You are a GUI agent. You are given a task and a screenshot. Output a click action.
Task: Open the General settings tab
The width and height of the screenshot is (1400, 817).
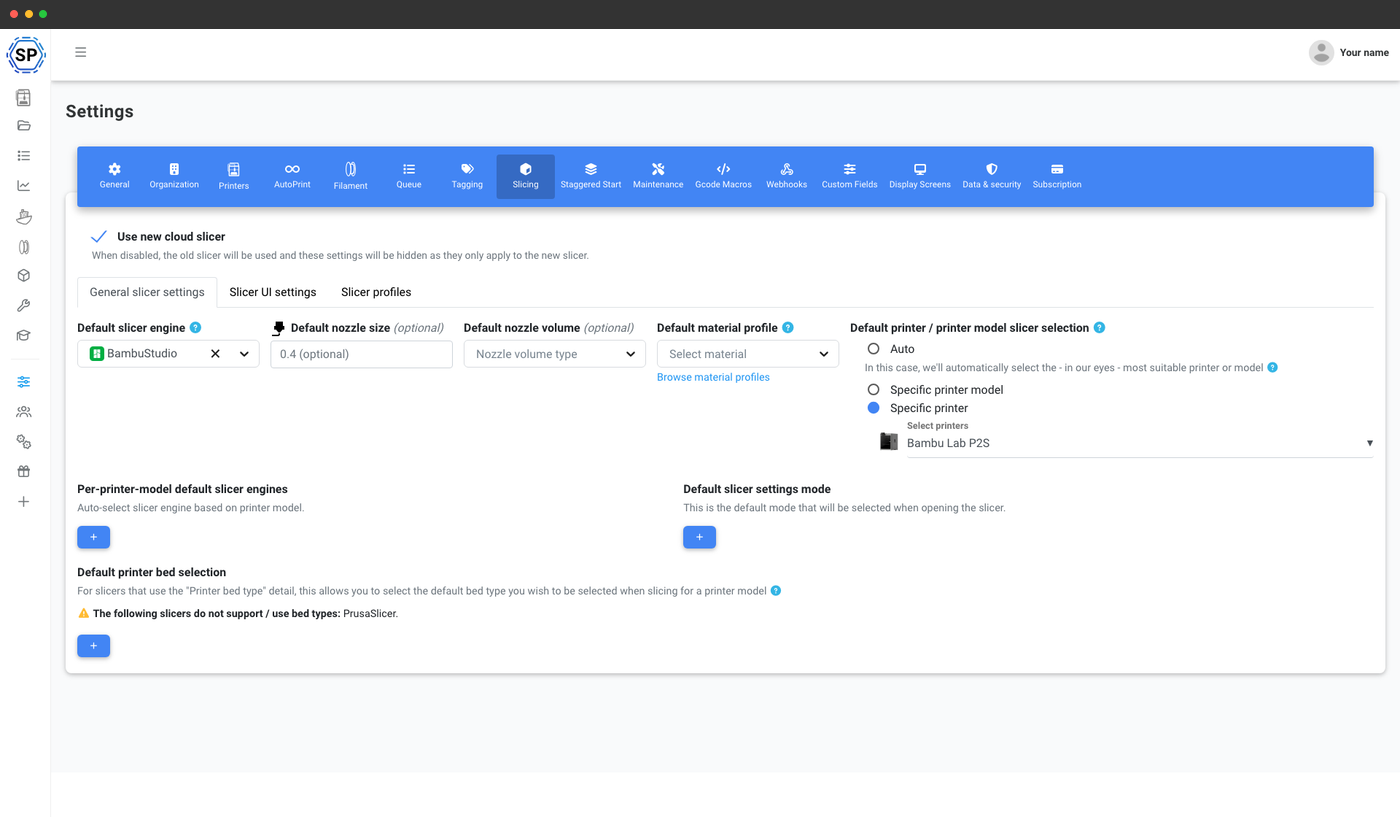[114, 176]
